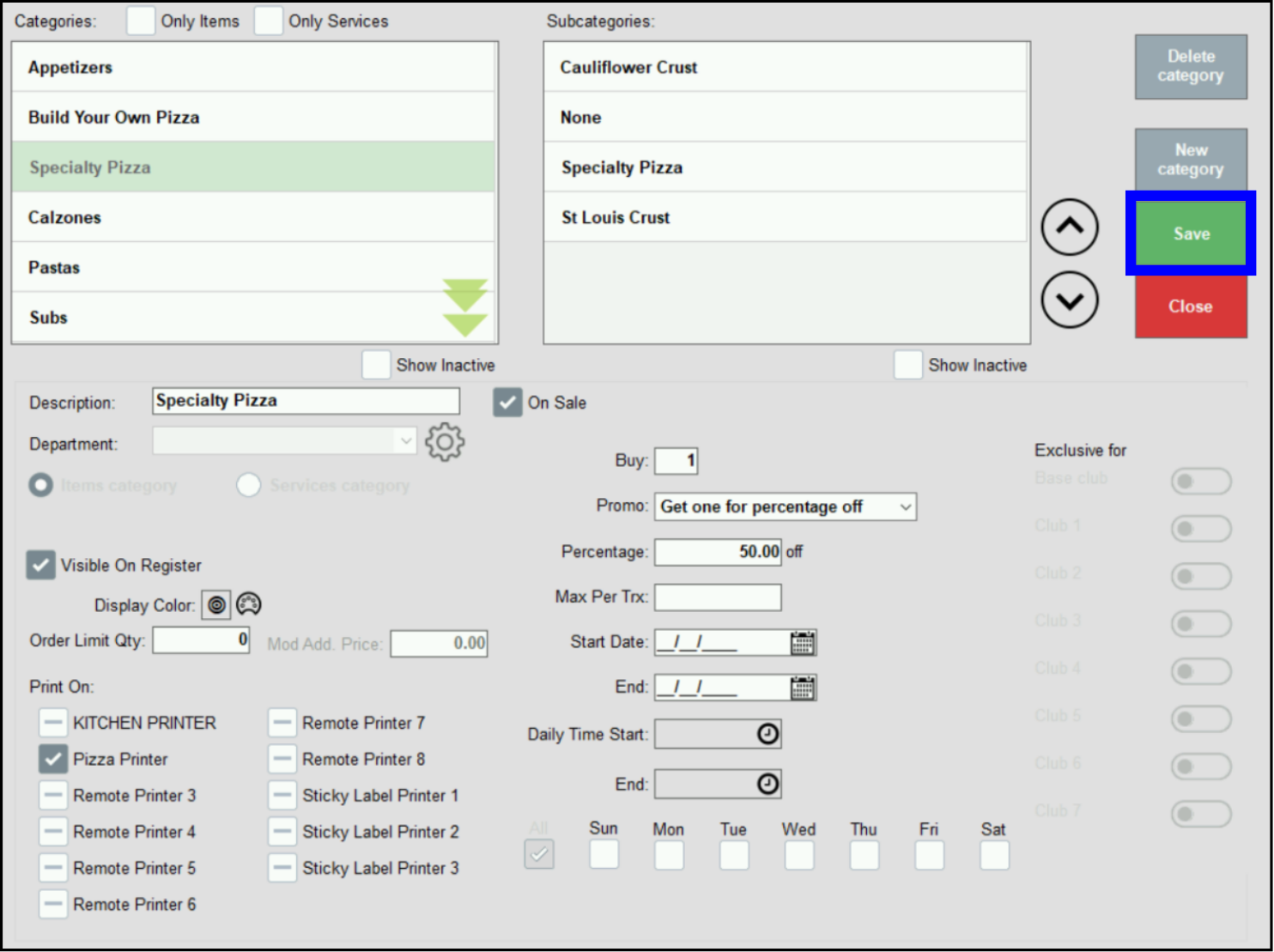1274x952 pixels.
Task: Select Pastas category
Action: point(253,268)
